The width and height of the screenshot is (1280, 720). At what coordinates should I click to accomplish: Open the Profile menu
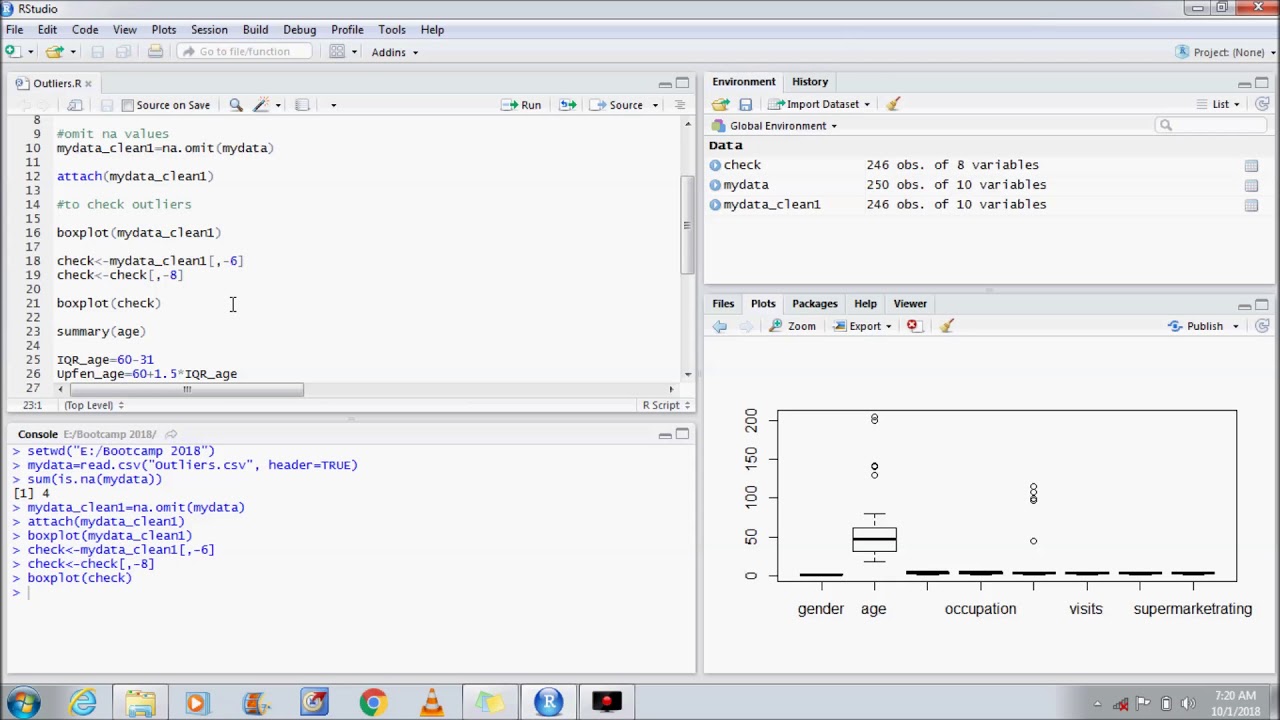(347, 29)
